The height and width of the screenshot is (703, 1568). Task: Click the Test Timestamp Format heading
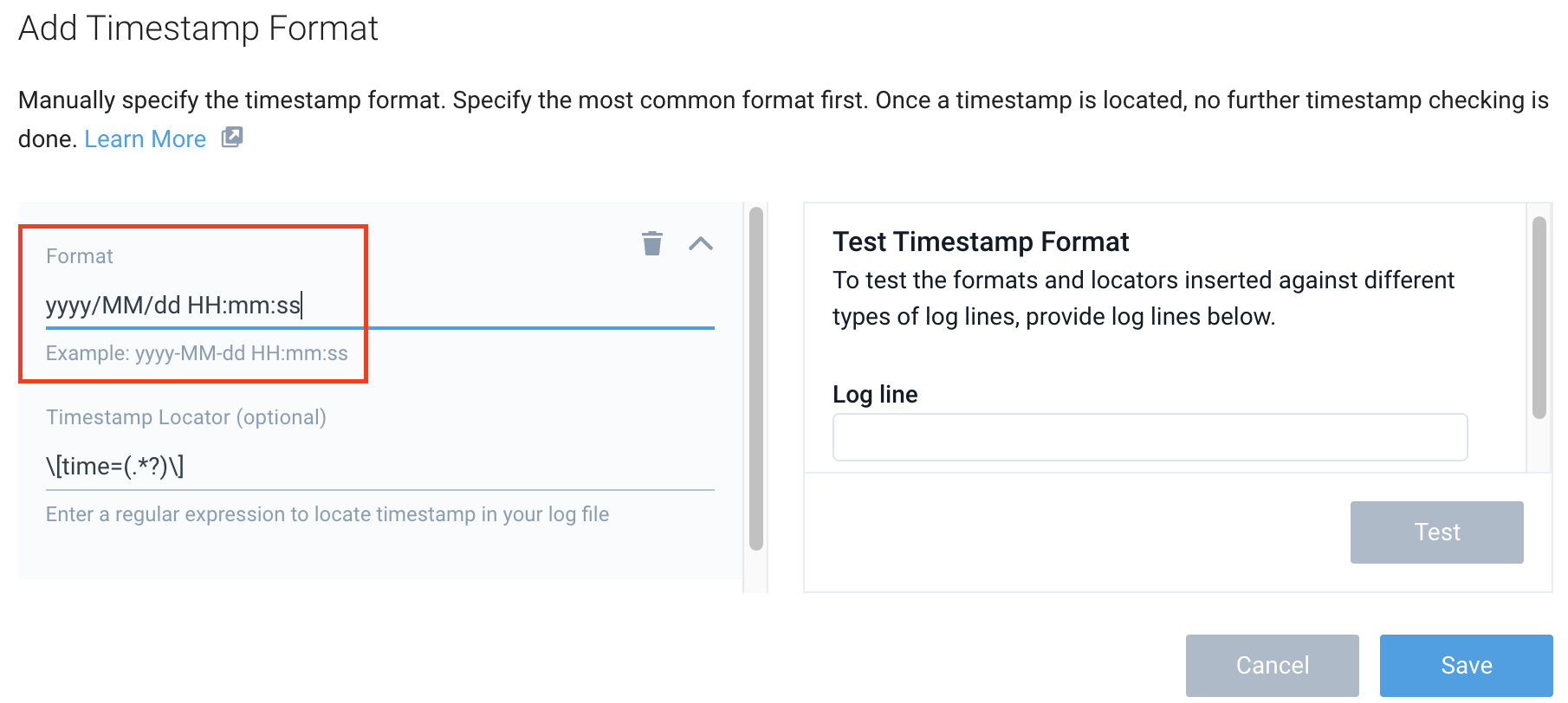(980, 242)
